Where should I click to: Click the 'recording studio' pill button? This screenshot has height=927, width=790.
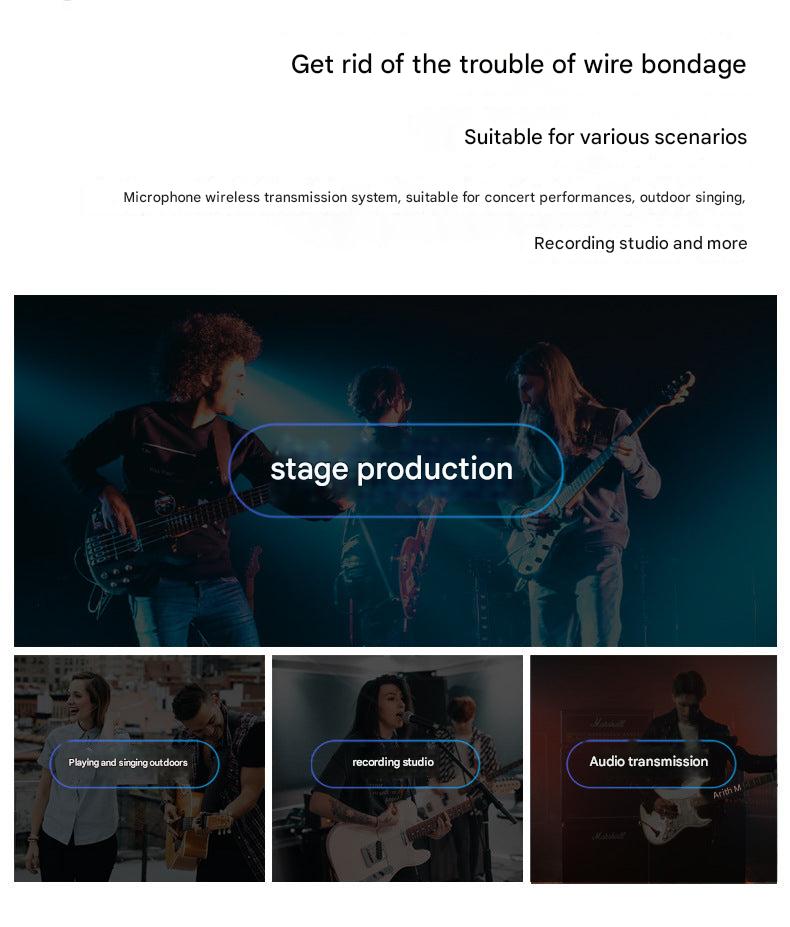pos(395,763)
